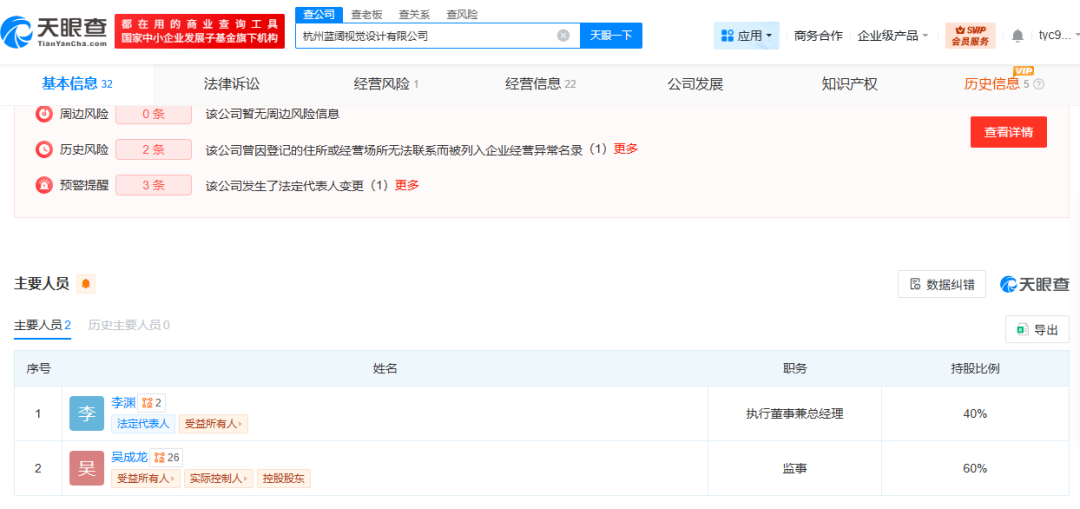Open the SVIP 会员服务 badge

pos(970,36)
